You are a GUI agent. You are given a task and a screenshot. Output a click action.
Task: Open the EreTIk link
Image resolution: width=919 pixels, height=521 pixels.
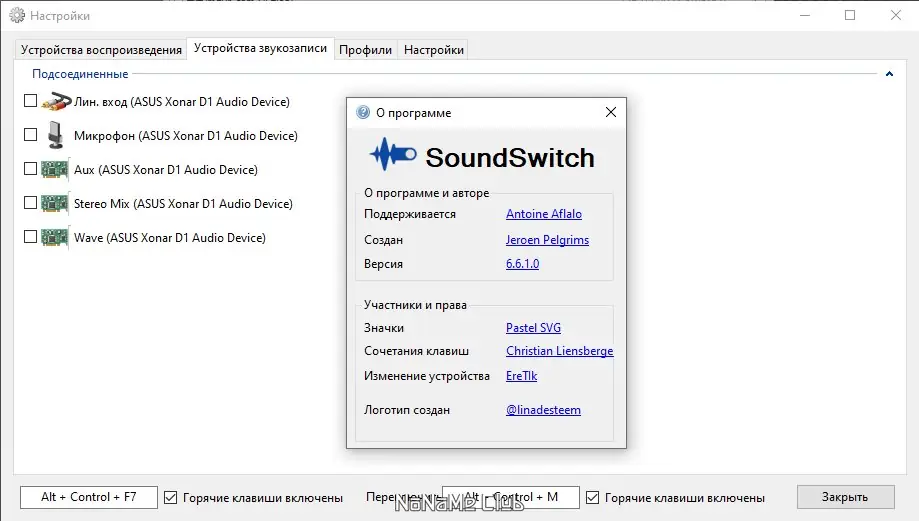point(522,376)
